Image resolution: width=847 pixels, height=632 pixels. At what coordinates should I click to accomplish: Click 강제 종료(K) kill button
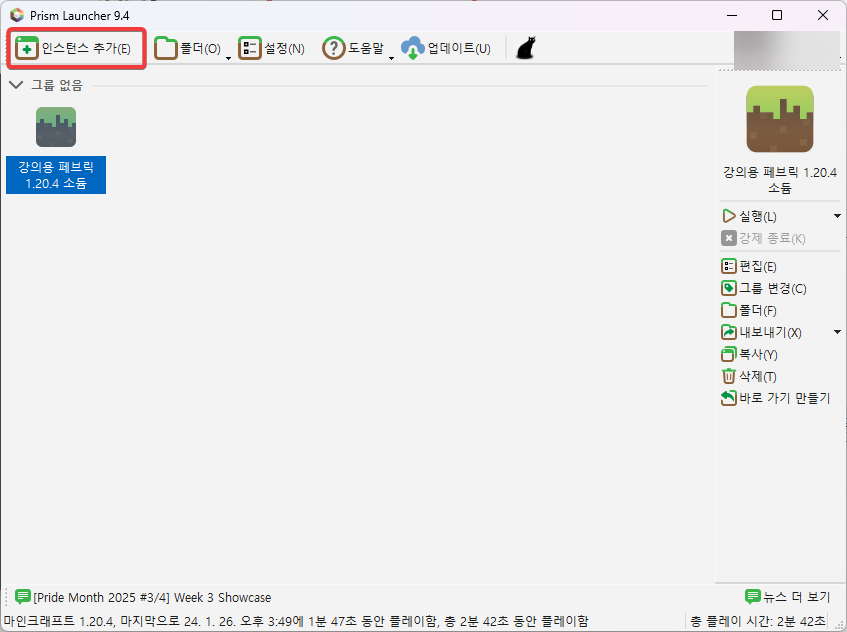click(x=763, y=238)
